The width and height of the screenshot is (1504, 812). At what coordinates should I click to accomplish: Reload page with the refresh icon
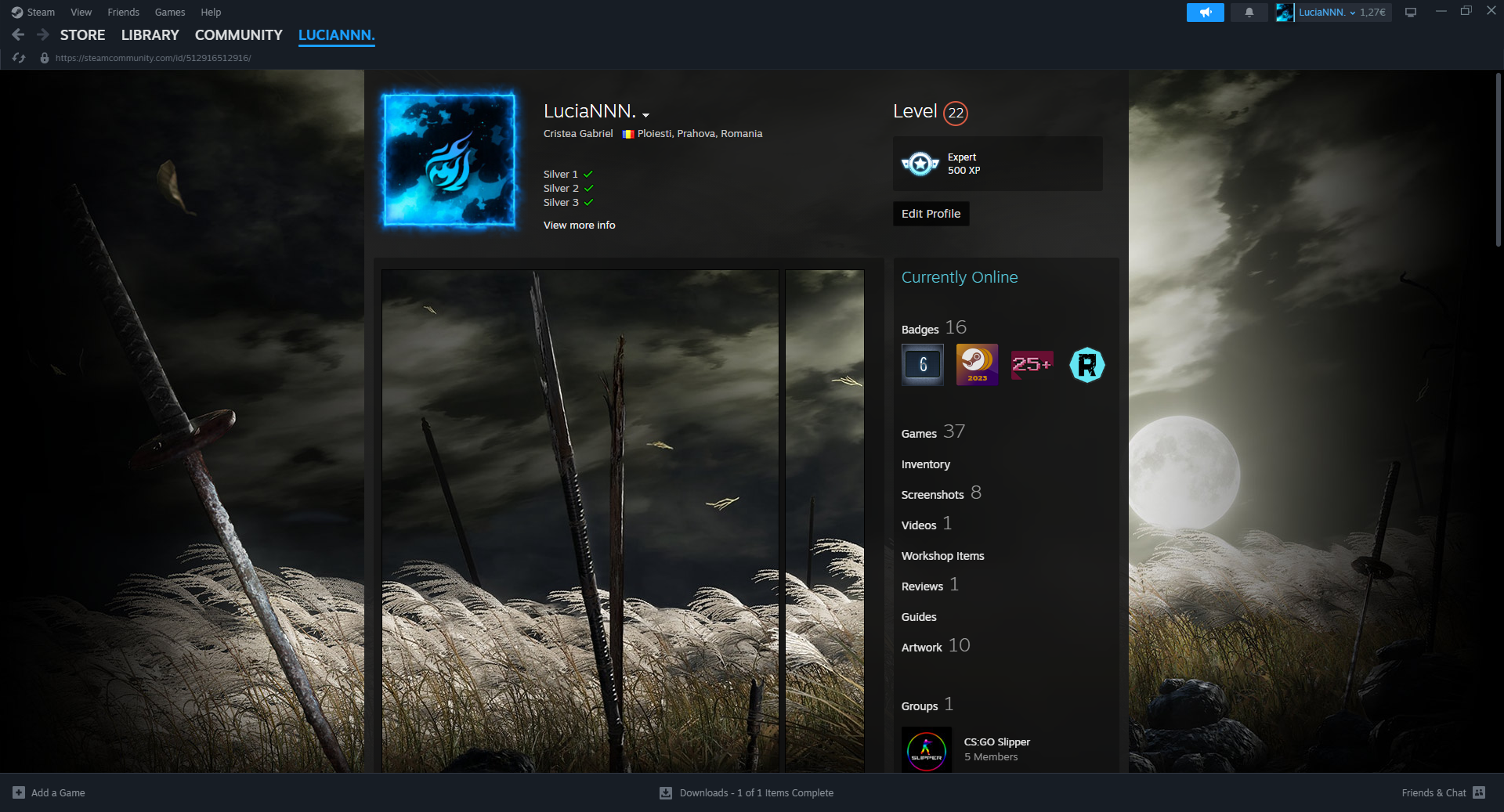19,58
